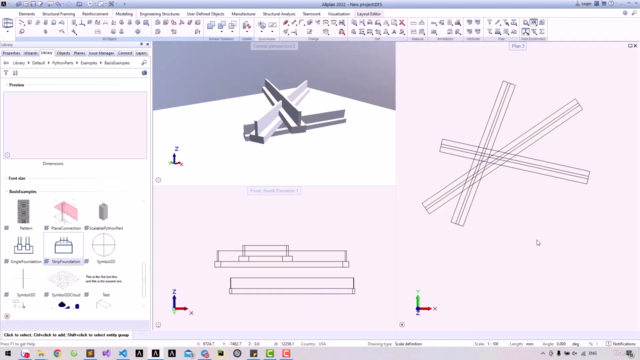
Task: Click the Library thumbnail size slider
Action: tap(144, 280)
